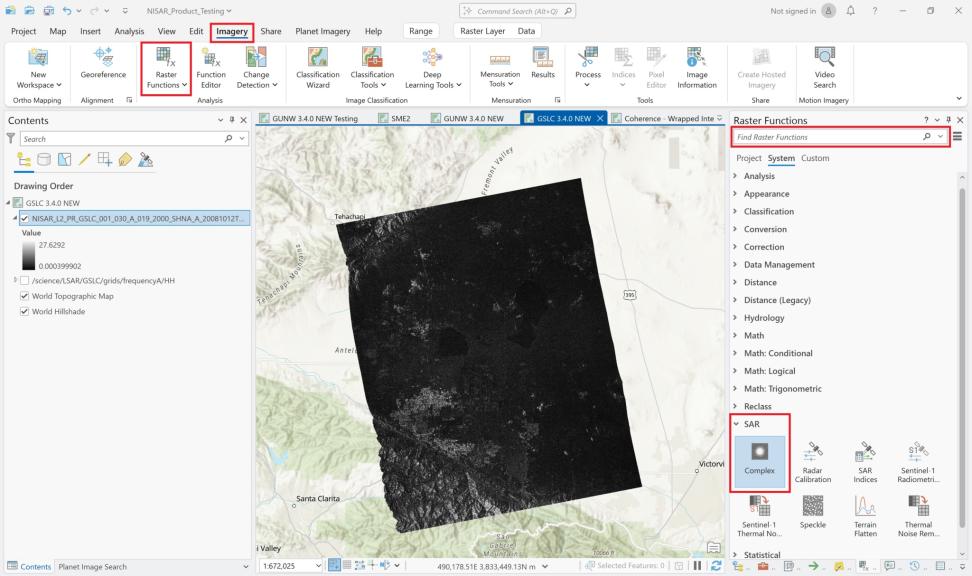Click the layer grayscale color ramp symbol
Screen dimensions: 972x576
(29, 255)
